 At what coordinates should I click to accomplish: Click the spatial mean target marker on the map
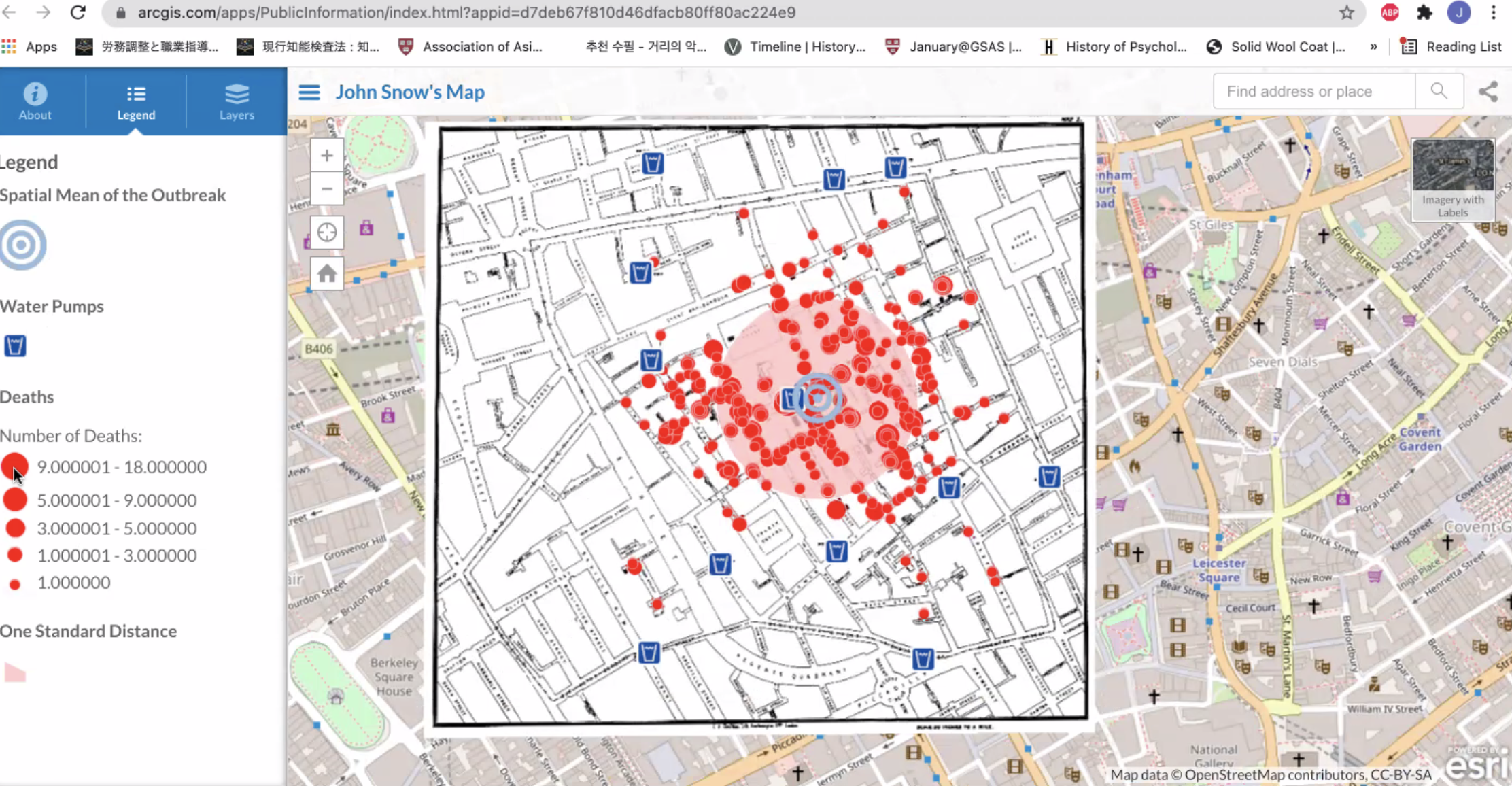[819, 398]
